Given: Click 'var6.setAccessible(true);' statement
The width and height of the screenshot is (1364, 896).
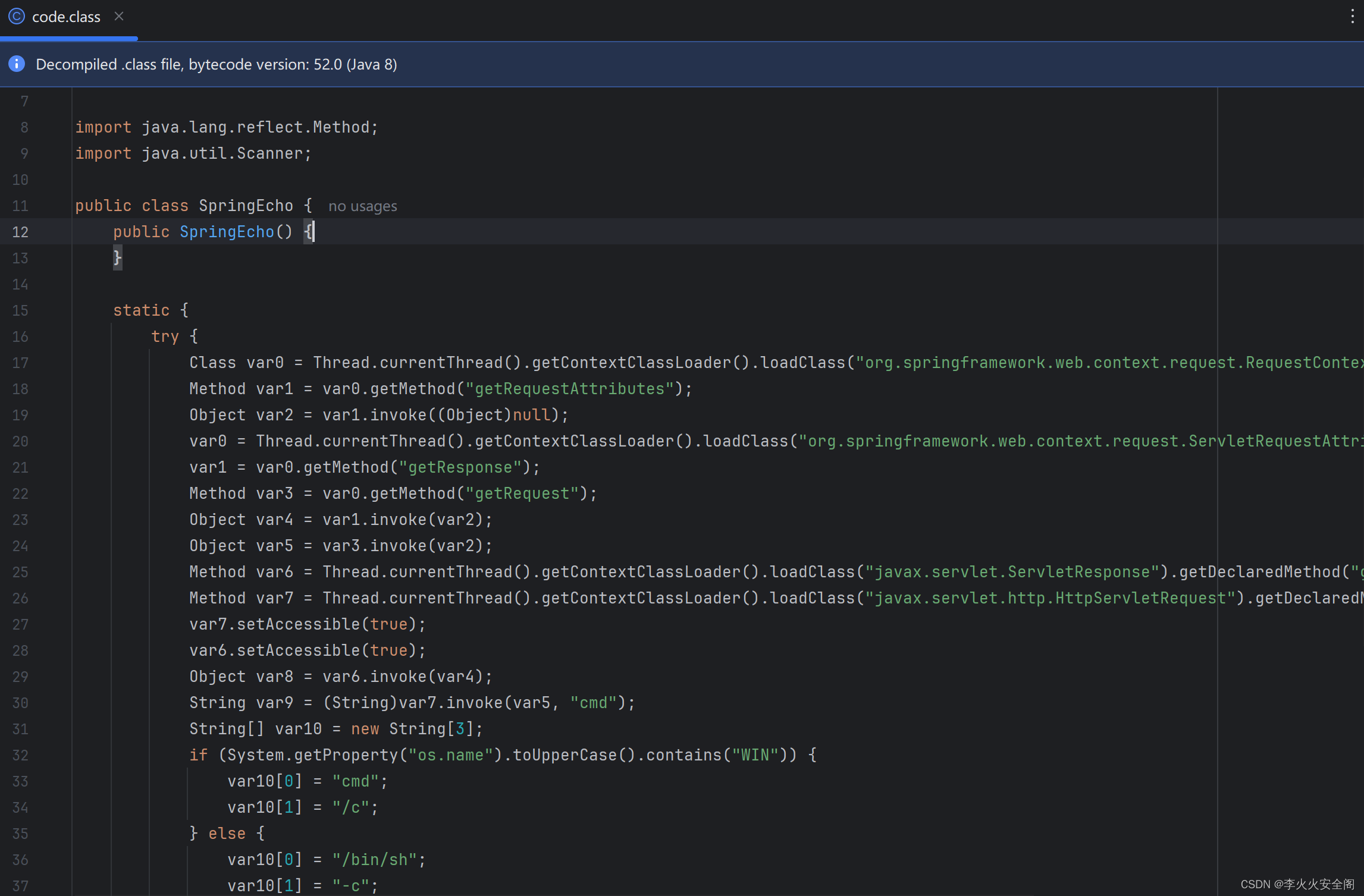Looking at the screenshot, I should click(308, 650).
